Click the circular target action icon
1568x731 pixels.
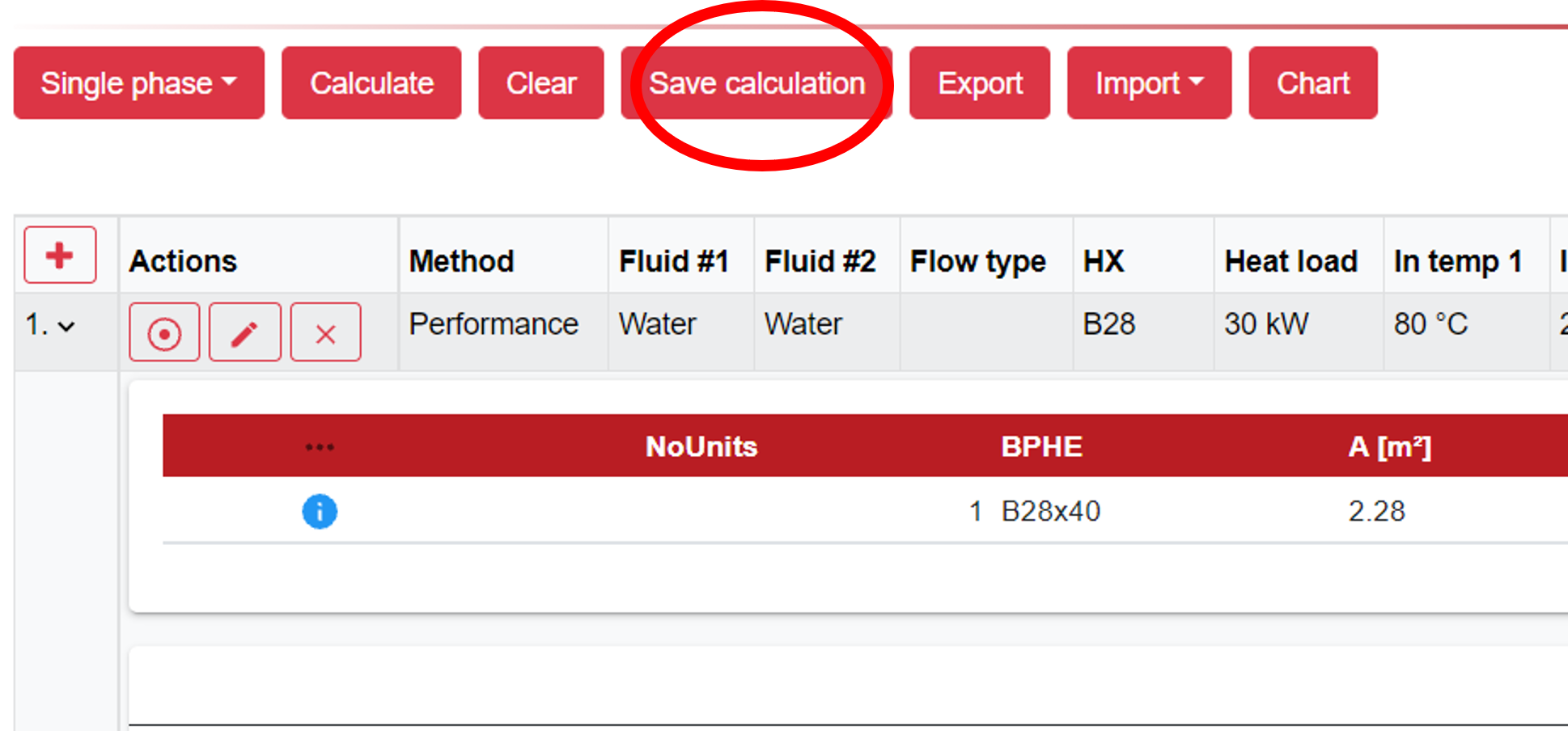pos(164,332)
